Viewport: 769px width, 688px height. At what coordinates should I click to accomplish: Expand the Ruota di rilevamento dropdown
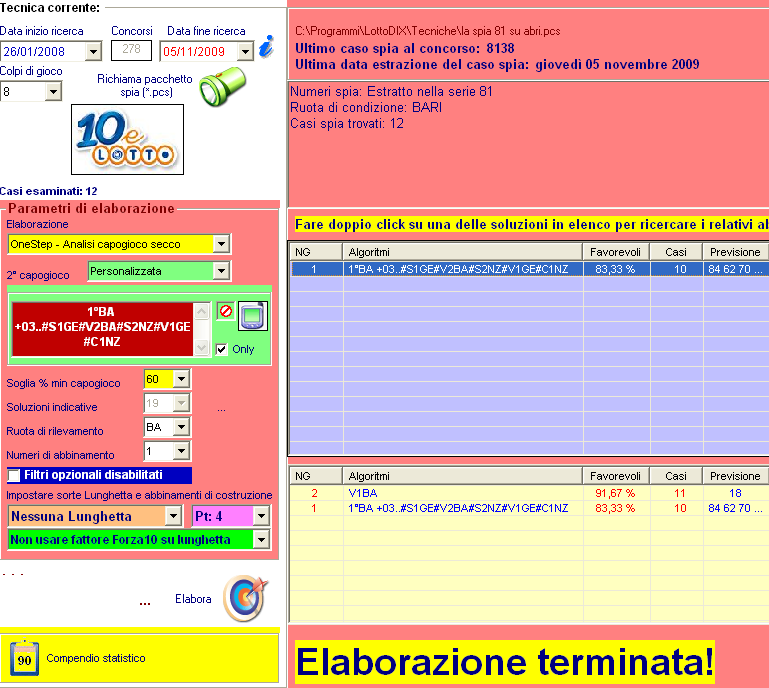click(x=181, y=427)
